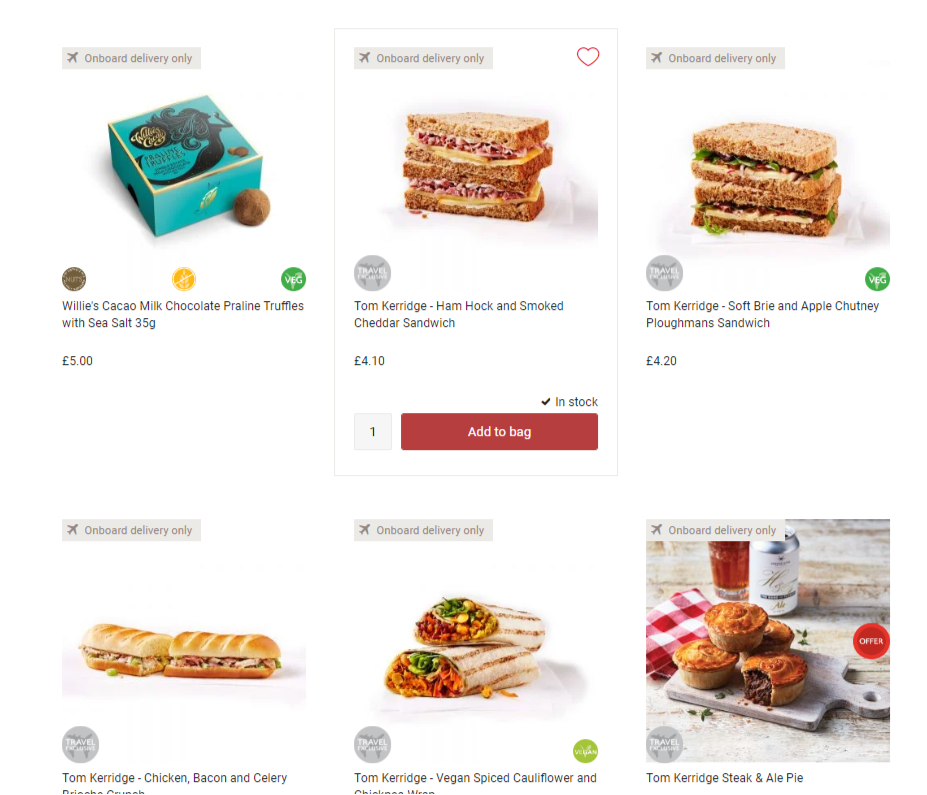The image size is (927, 795).
Task: Click the red OFFER badge on pie image
Action: 871,641
